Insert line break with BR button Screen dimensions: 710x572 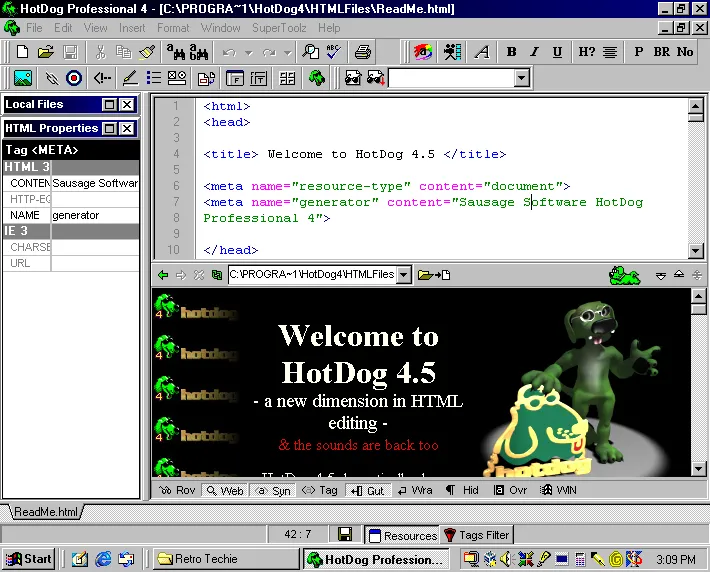pos(662,52)
